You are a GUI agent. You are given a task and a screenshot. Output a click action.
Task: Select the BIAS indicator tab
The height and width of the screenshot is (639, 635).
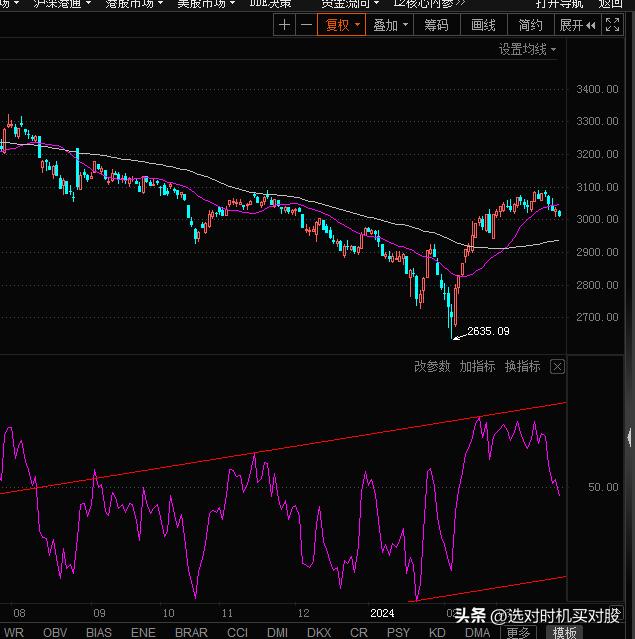[x=99, y=632]
